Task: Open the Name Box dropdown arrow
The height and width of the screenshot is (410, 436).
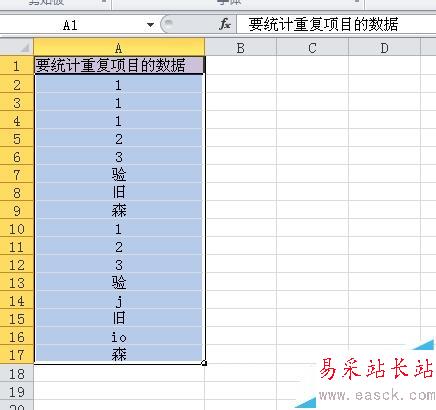Action: pyautogui.click(x=150, y=25)
